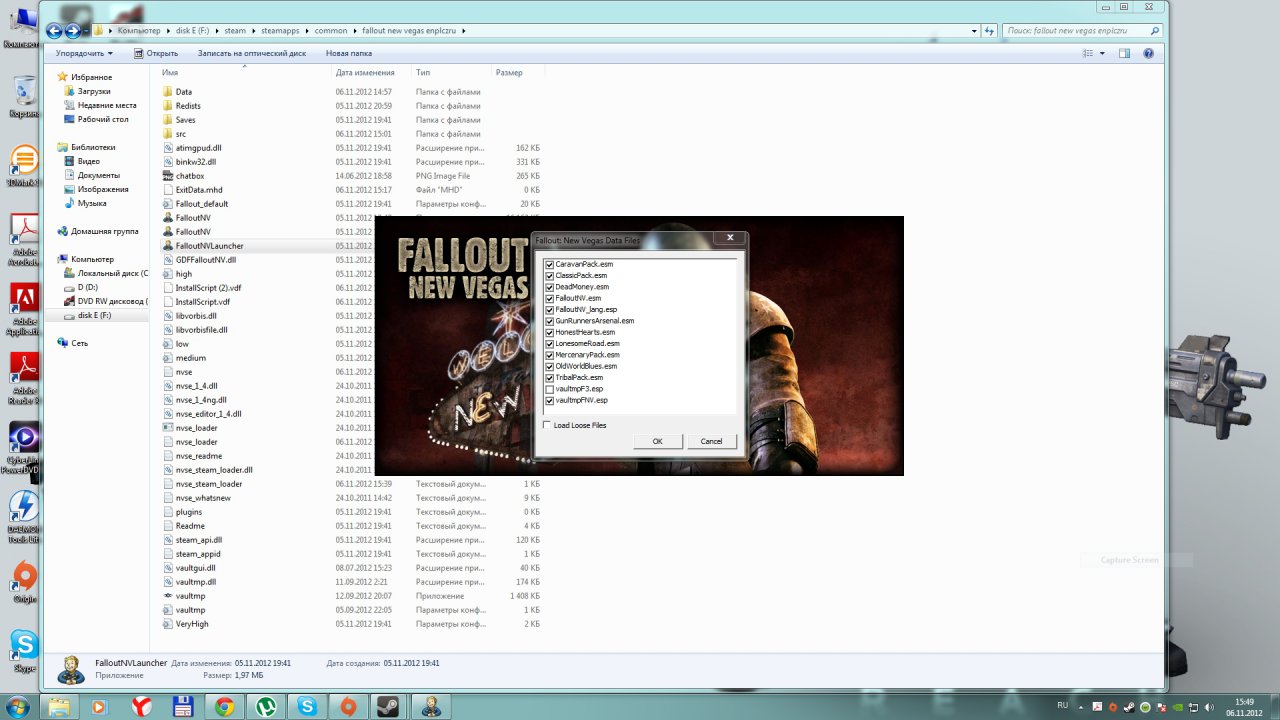Image resolution: width=1280 pixels, height=720 pixels.
Task: Enable the vaultmpF3.esp checkbox
Action: click(550, 389)
